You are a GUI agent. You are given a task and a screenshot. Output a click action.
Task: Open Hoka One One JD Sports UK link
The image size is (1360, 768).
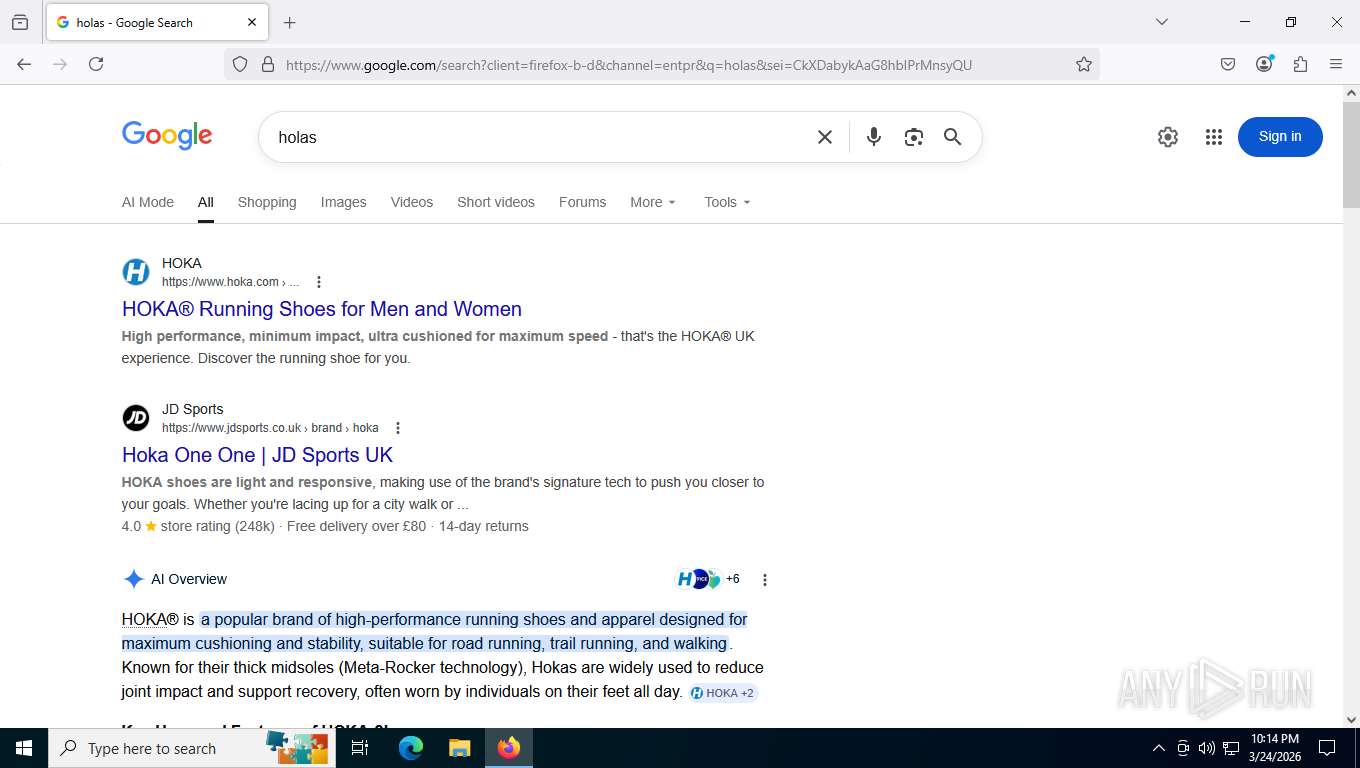(257, 455)
